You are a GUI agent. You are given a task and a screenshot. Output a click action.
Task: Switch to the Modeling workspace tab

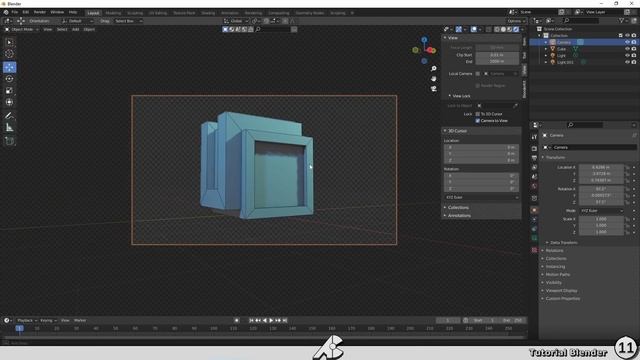[113, 13]
